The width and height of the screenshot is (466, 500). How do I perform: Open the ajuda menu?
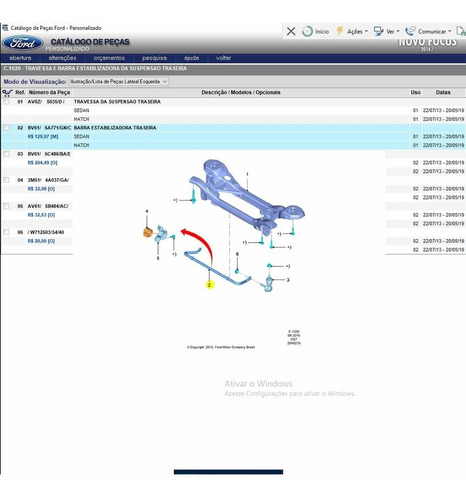pyautogui.click(x=192, y=58)
